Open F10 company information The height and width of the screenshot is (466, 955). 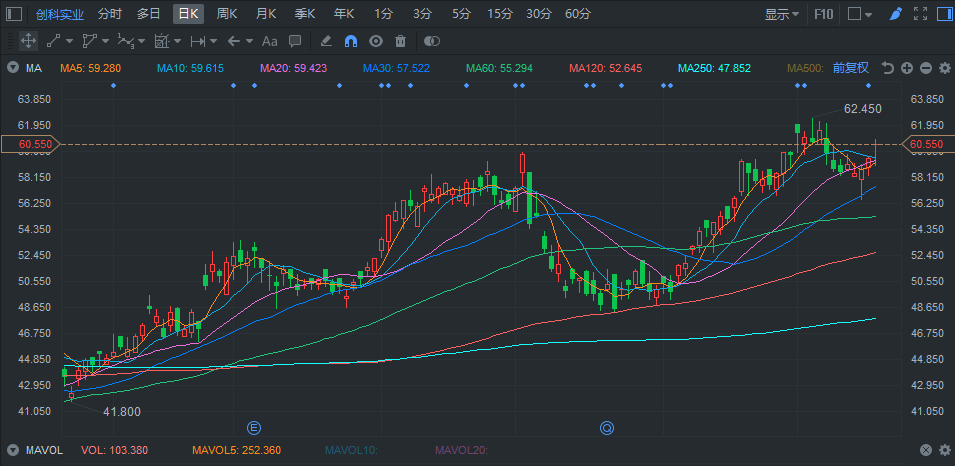[x=824, y=14]
